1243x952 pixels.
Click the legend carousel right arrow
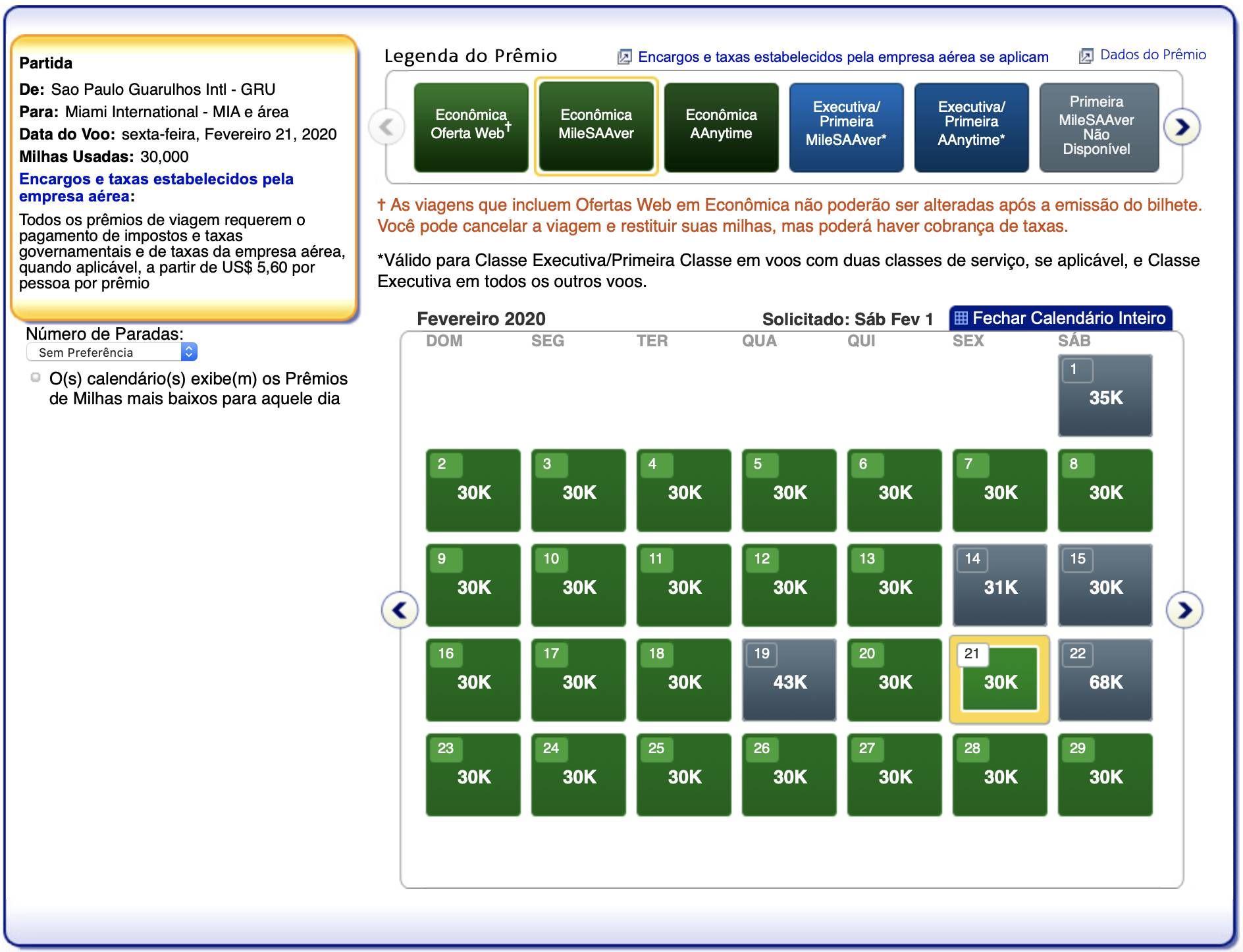click(x=1182, y=127)
